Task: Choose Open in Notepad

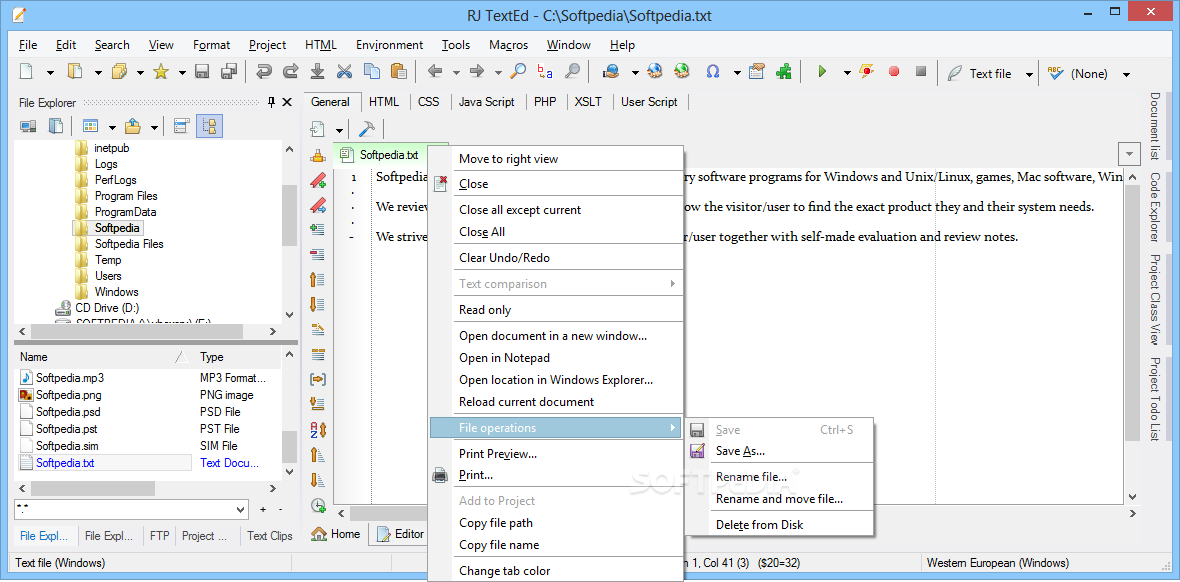Action: (x=504, y=358)
